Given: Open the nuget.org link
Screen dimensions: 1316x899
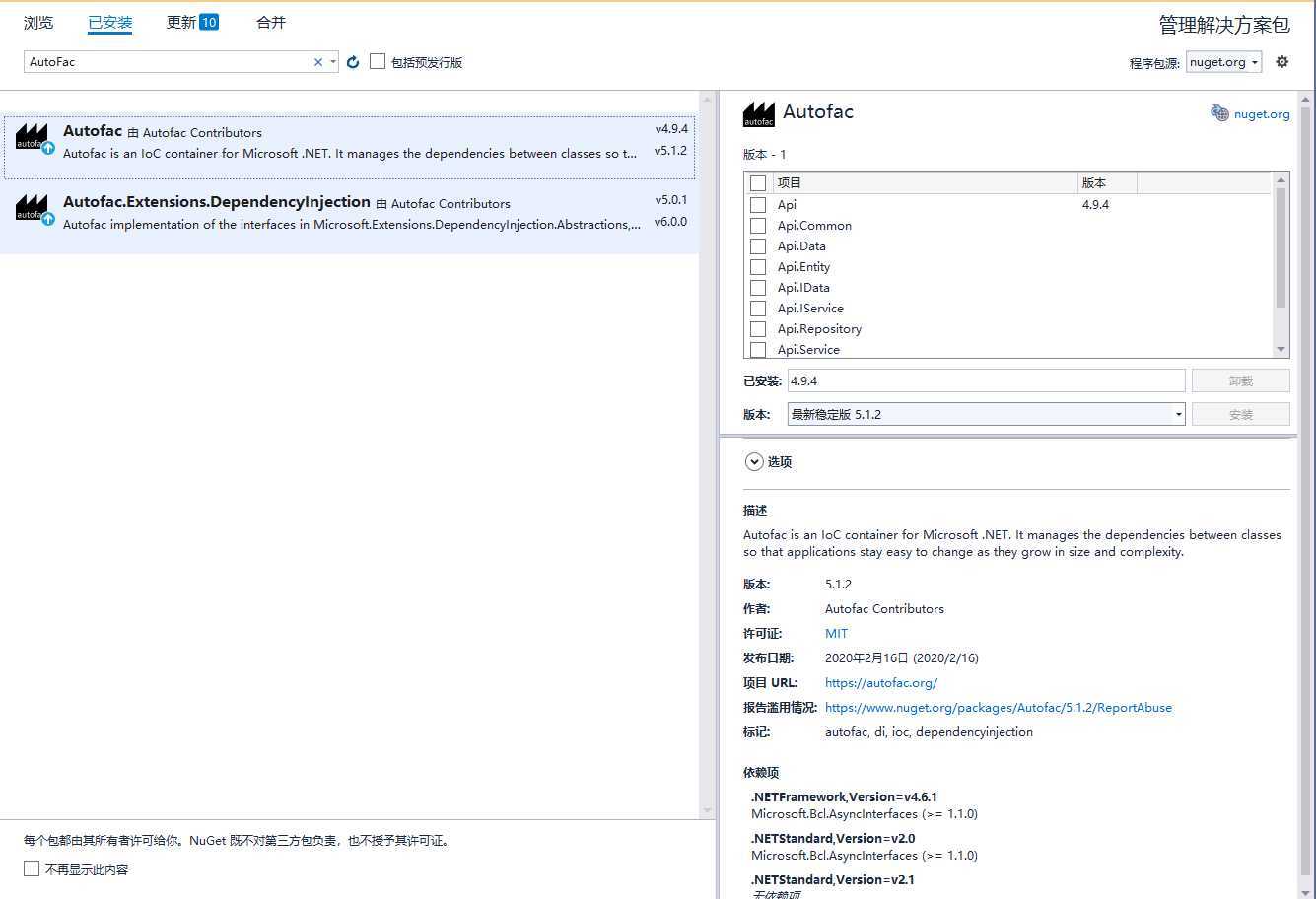Looking at the screenshot, I should 1262,114.
